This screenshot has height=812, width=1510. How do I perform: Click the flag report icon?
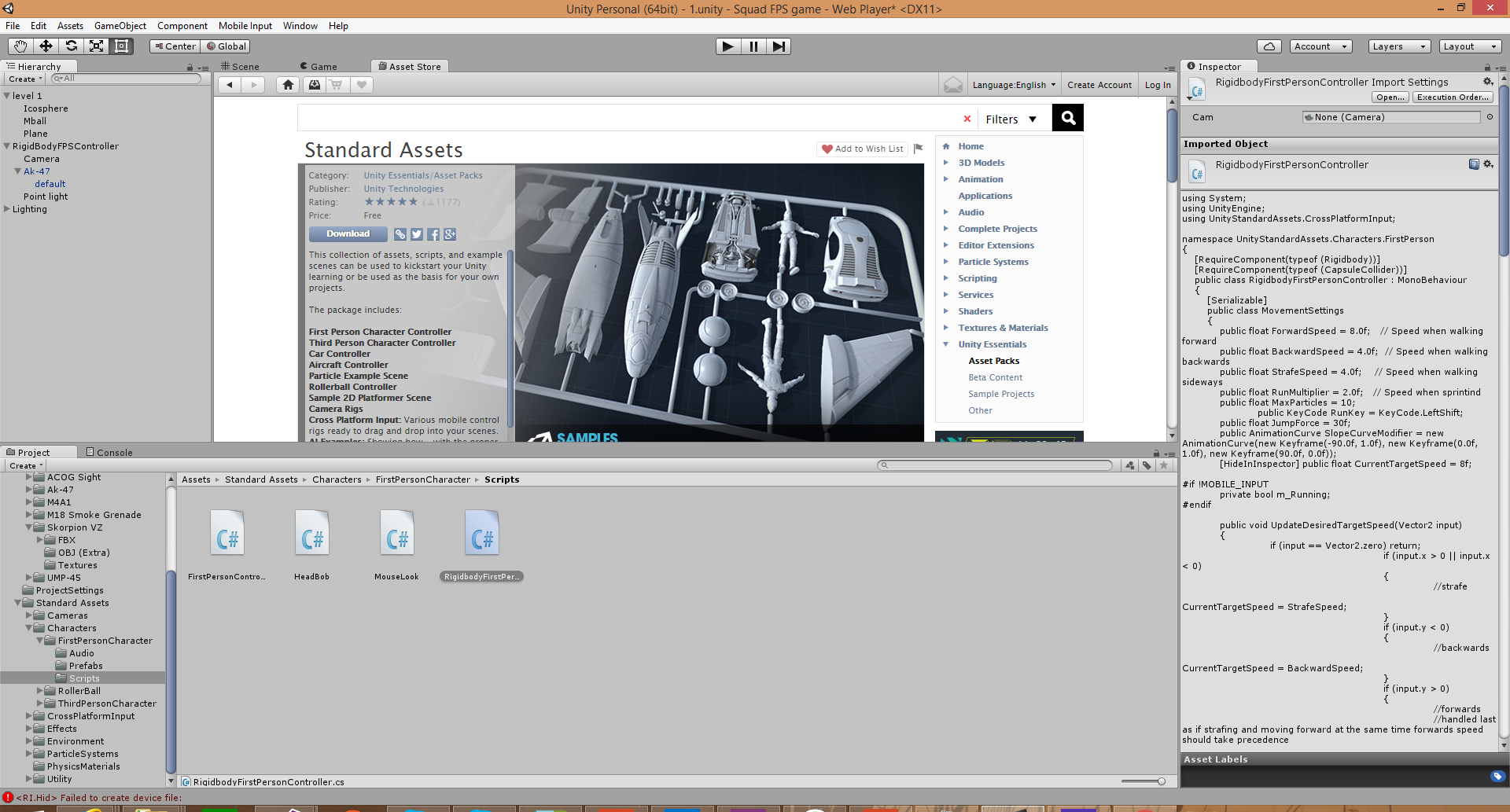click(918, 149)
